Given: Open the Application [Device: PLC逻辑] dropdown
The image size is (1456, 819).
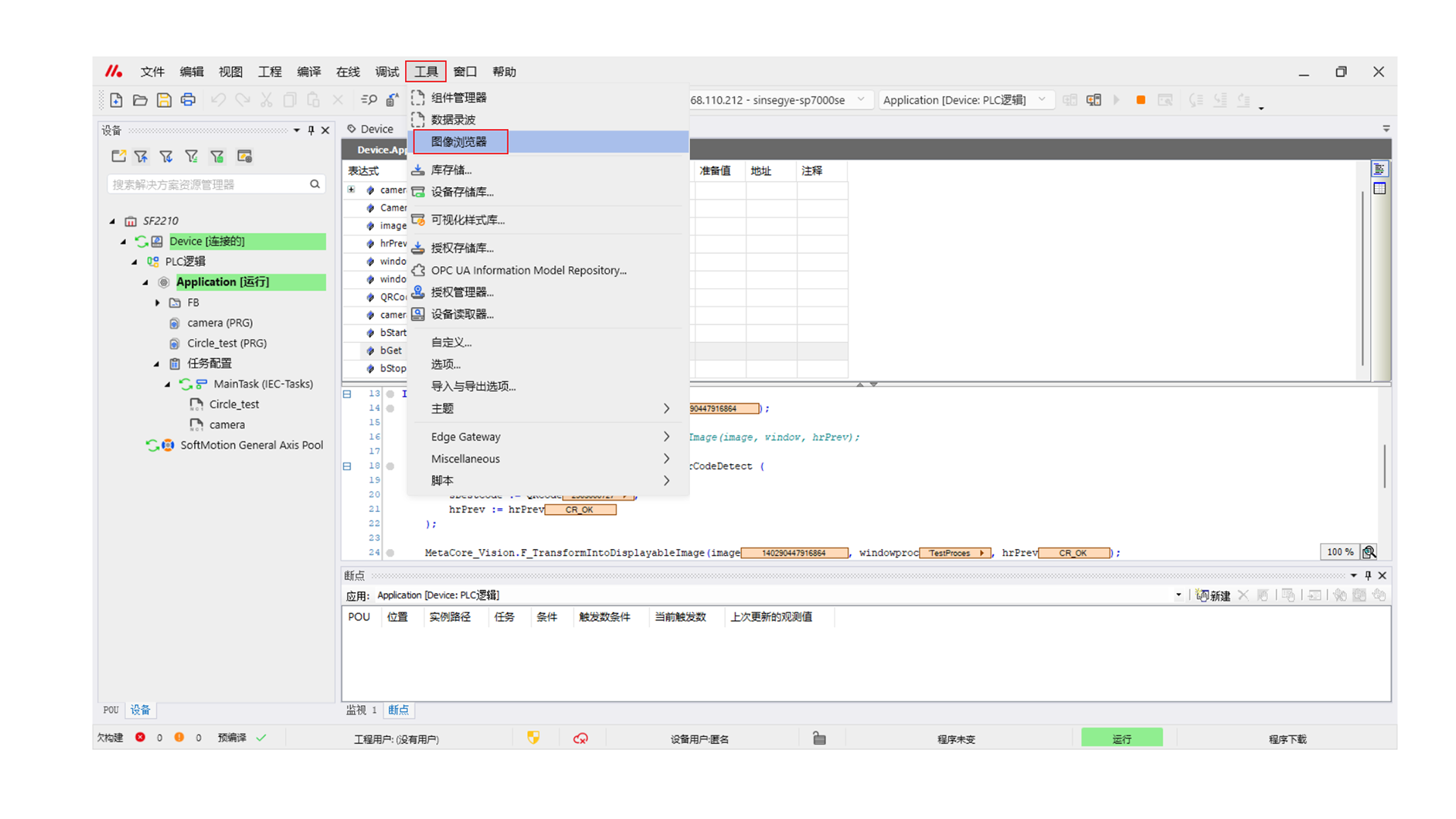Looking at the screenshot, I should coord(1042,100).
